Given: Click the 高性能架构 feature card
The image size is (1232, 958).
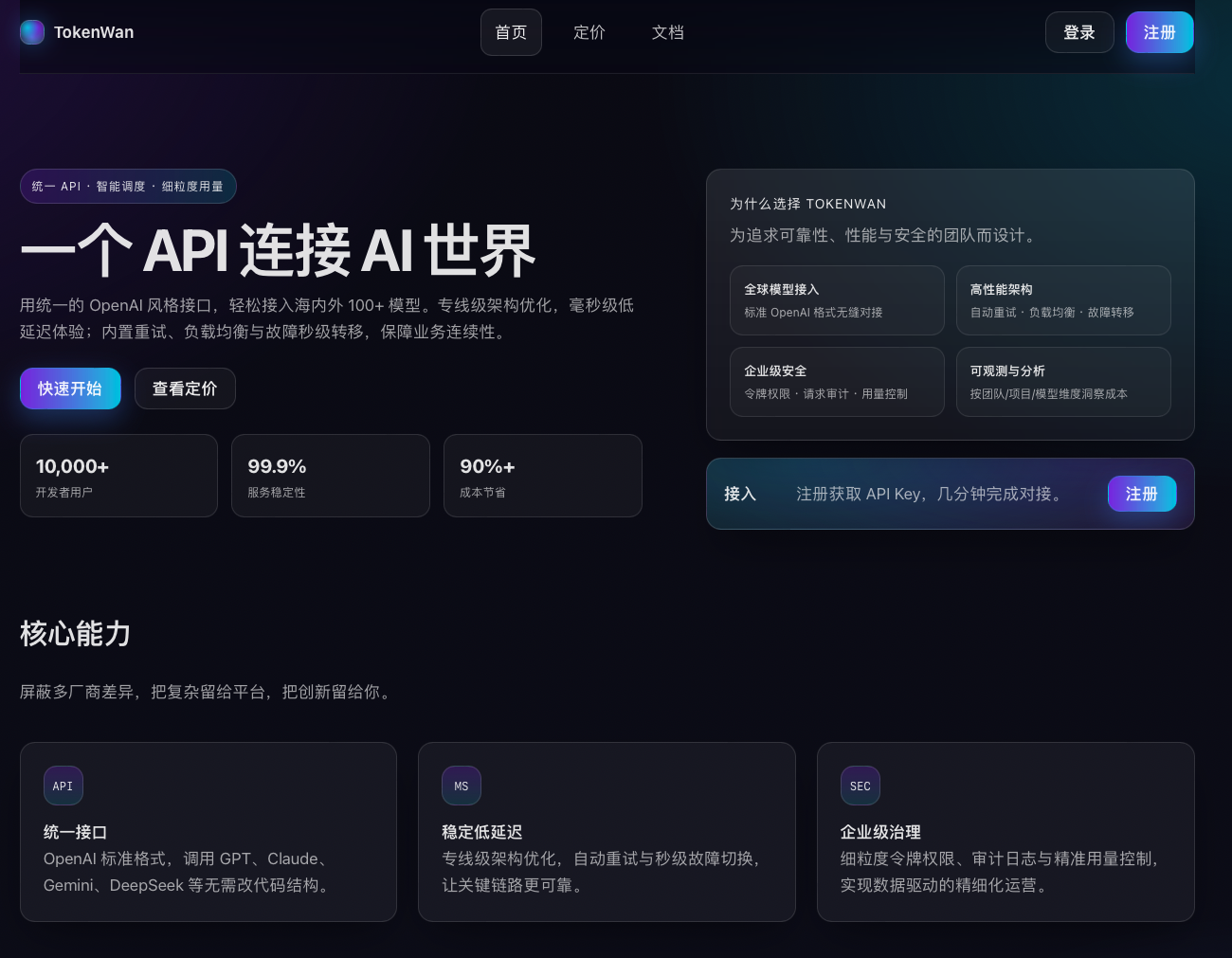Looking at the screenshot, I should tap(1063, 300).
